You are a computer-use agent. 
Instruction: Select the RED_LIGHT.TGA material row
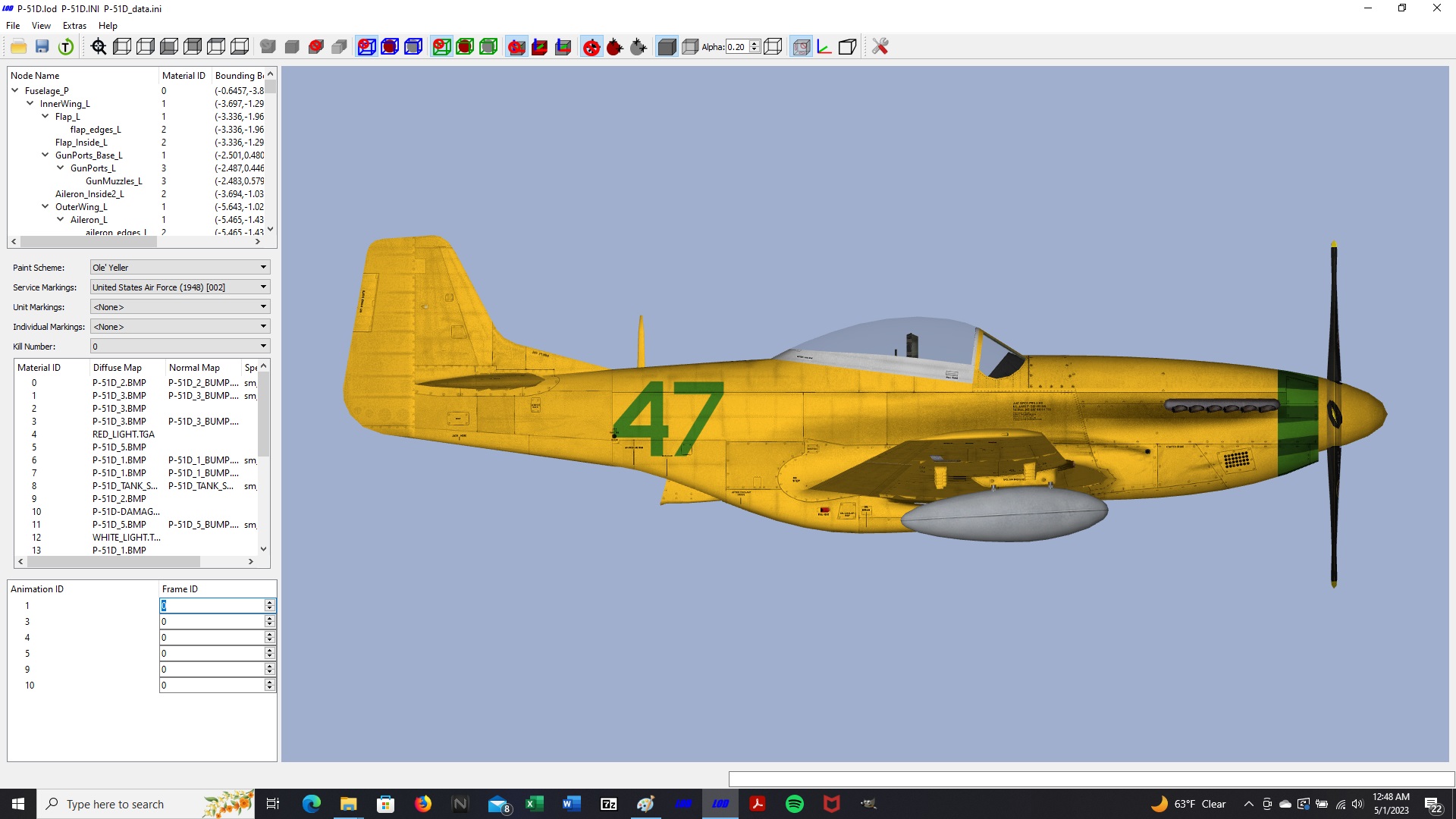[136, 435]
